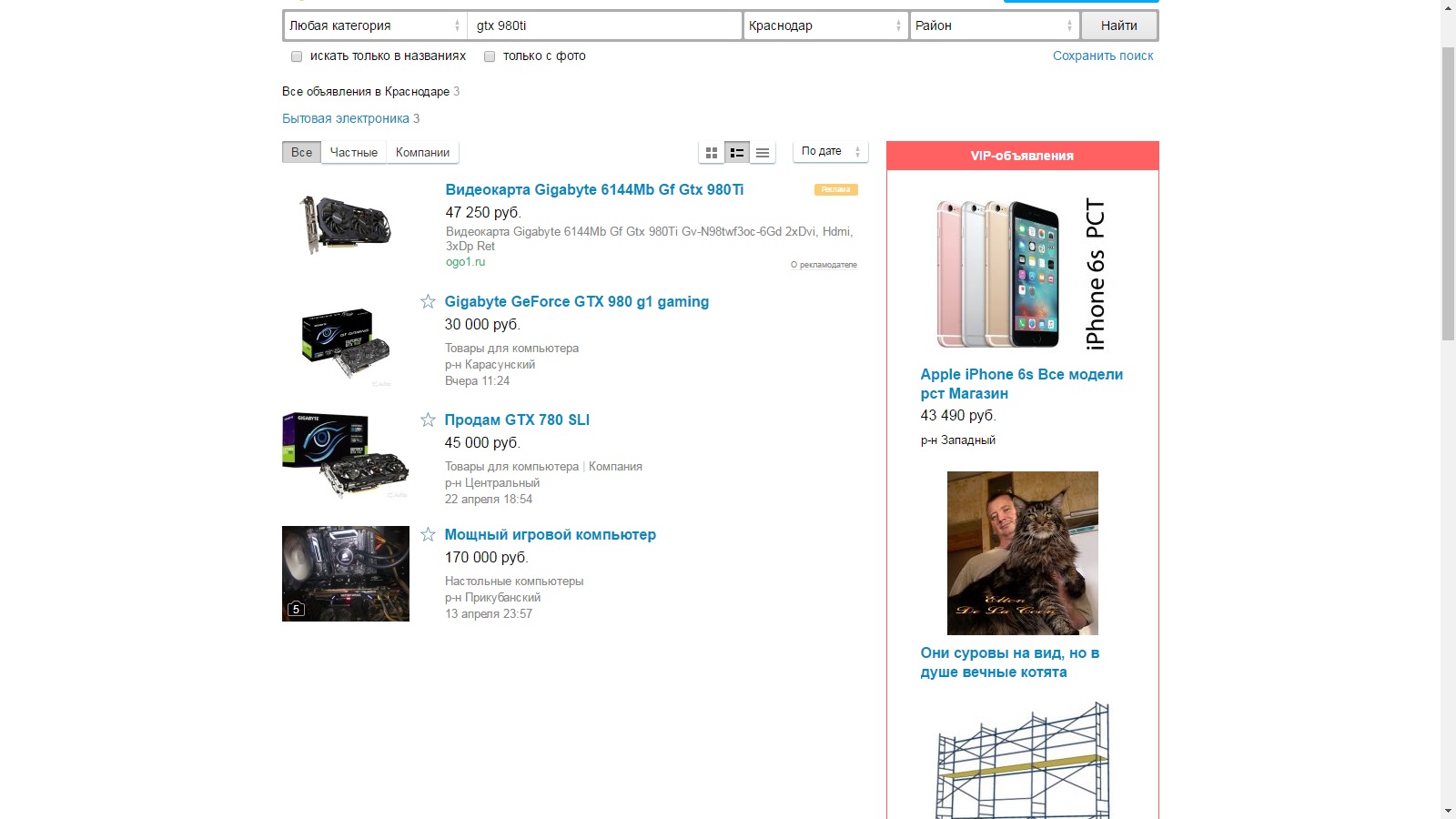Click the Gigabyte 980Ti video card thumbnail

coord(346,224)
